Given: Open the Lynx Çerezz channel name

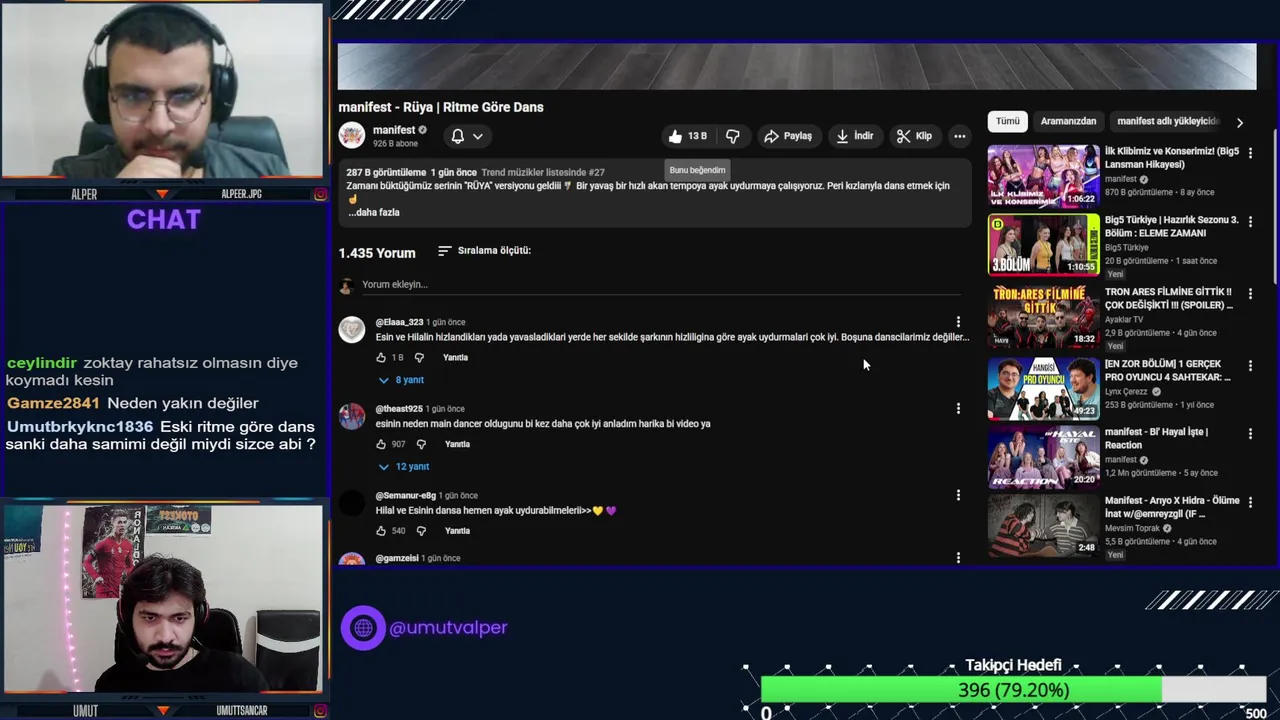Looking at the screenshot, I should coord(1126,392).
